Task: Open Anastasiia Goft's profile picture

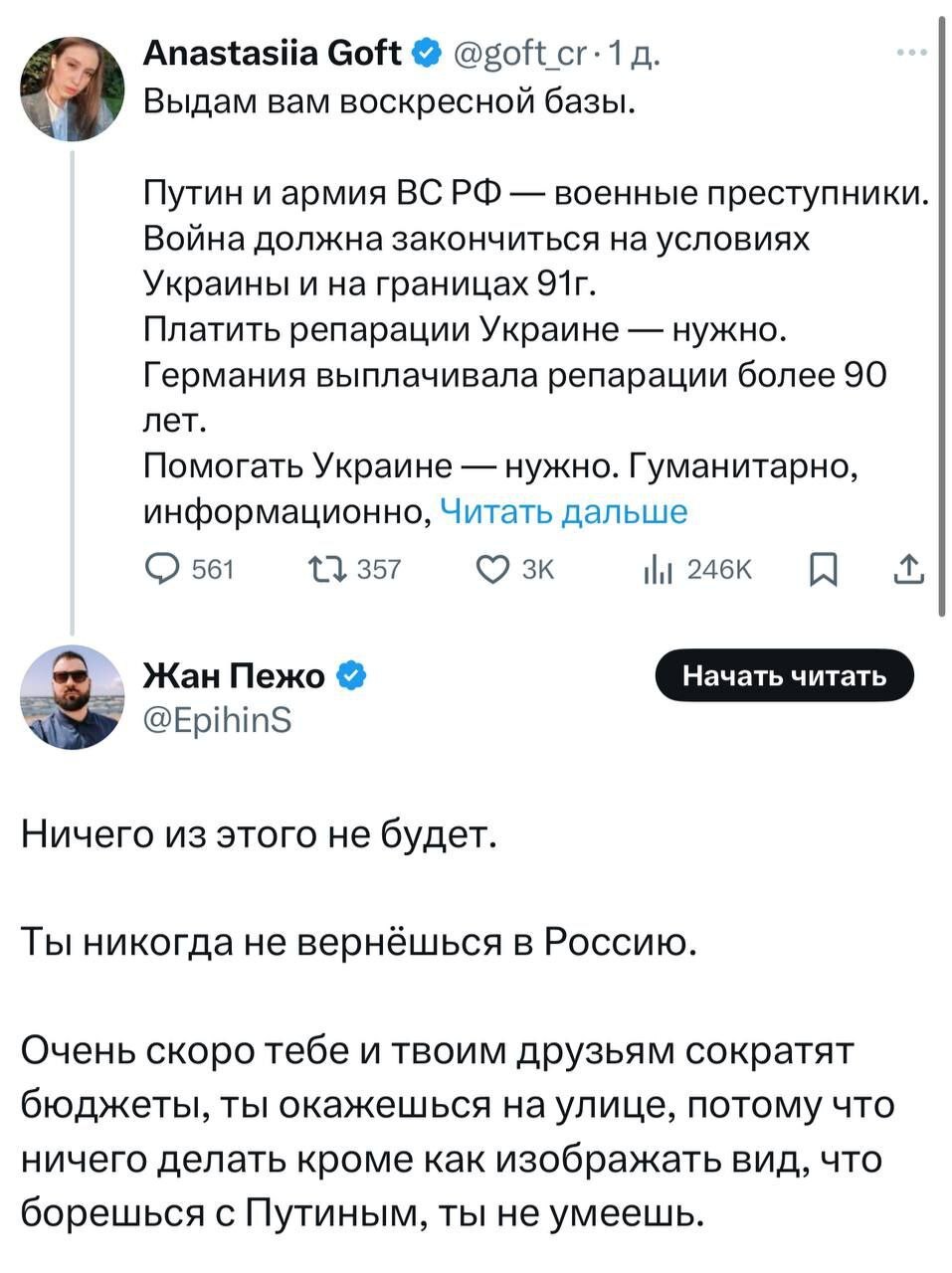Action: coord(73,89)
